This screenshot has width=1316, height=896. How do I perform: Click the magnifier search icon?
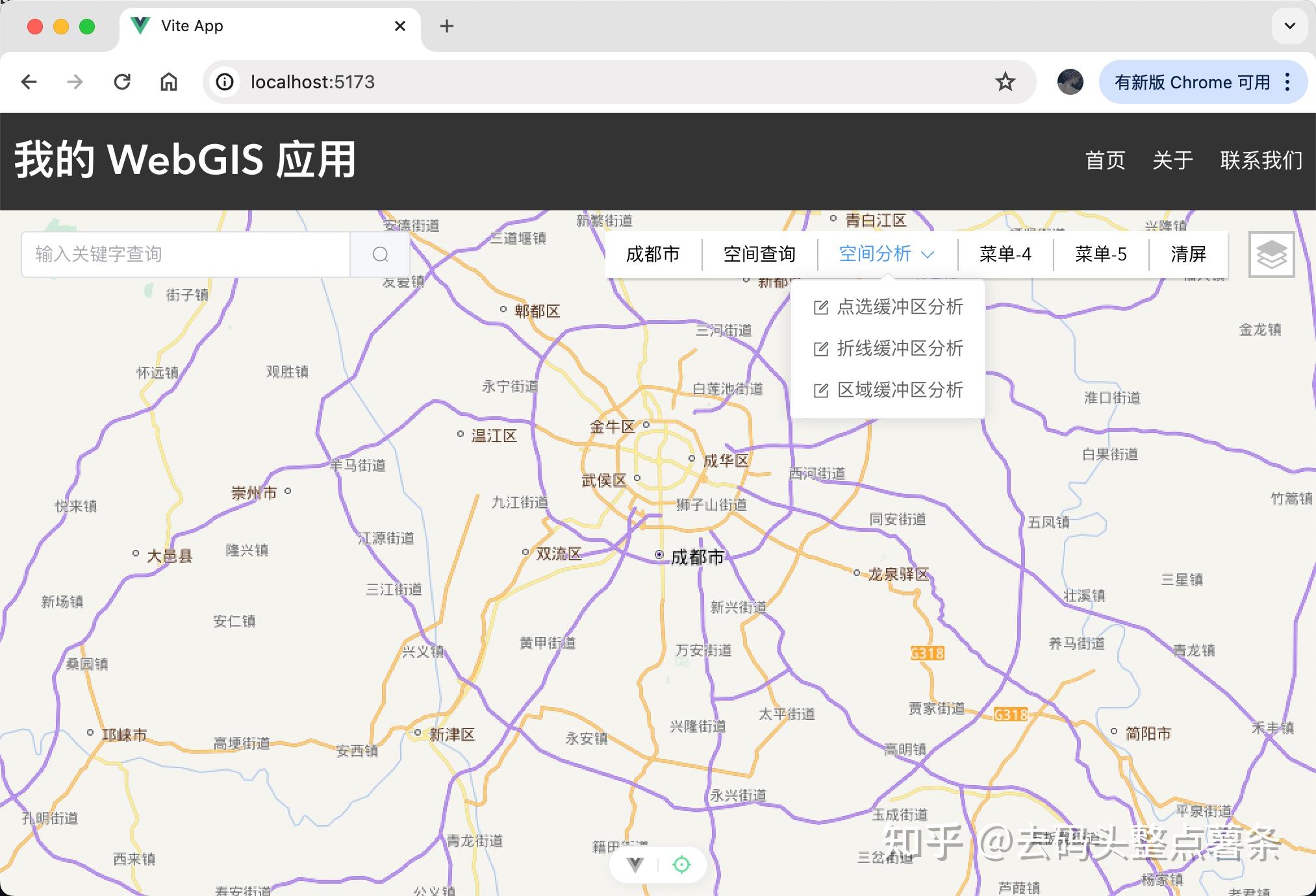pos(380,254)
